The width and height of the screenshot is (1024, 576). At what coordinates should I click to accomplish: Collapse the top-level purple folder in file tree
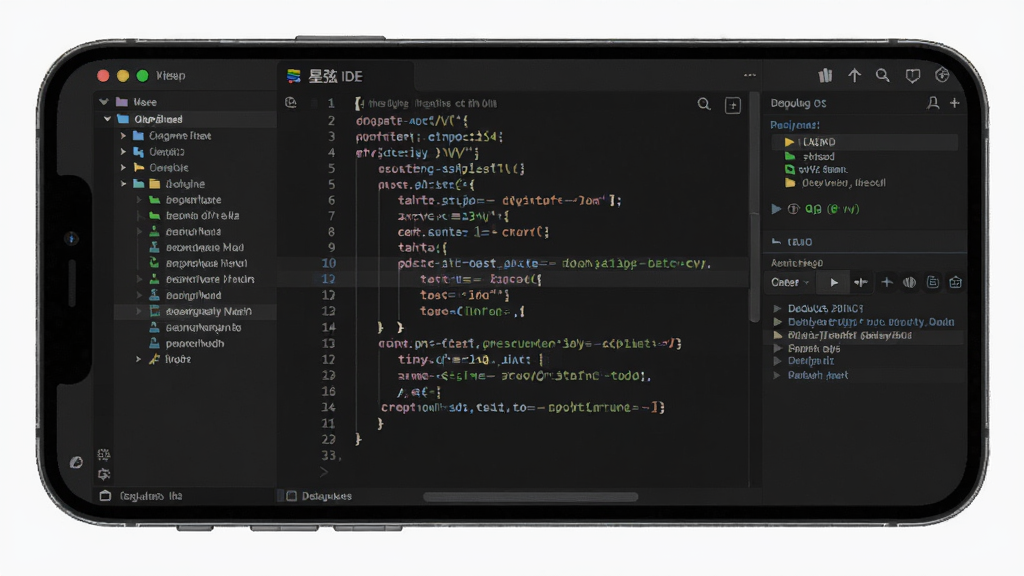104,102
